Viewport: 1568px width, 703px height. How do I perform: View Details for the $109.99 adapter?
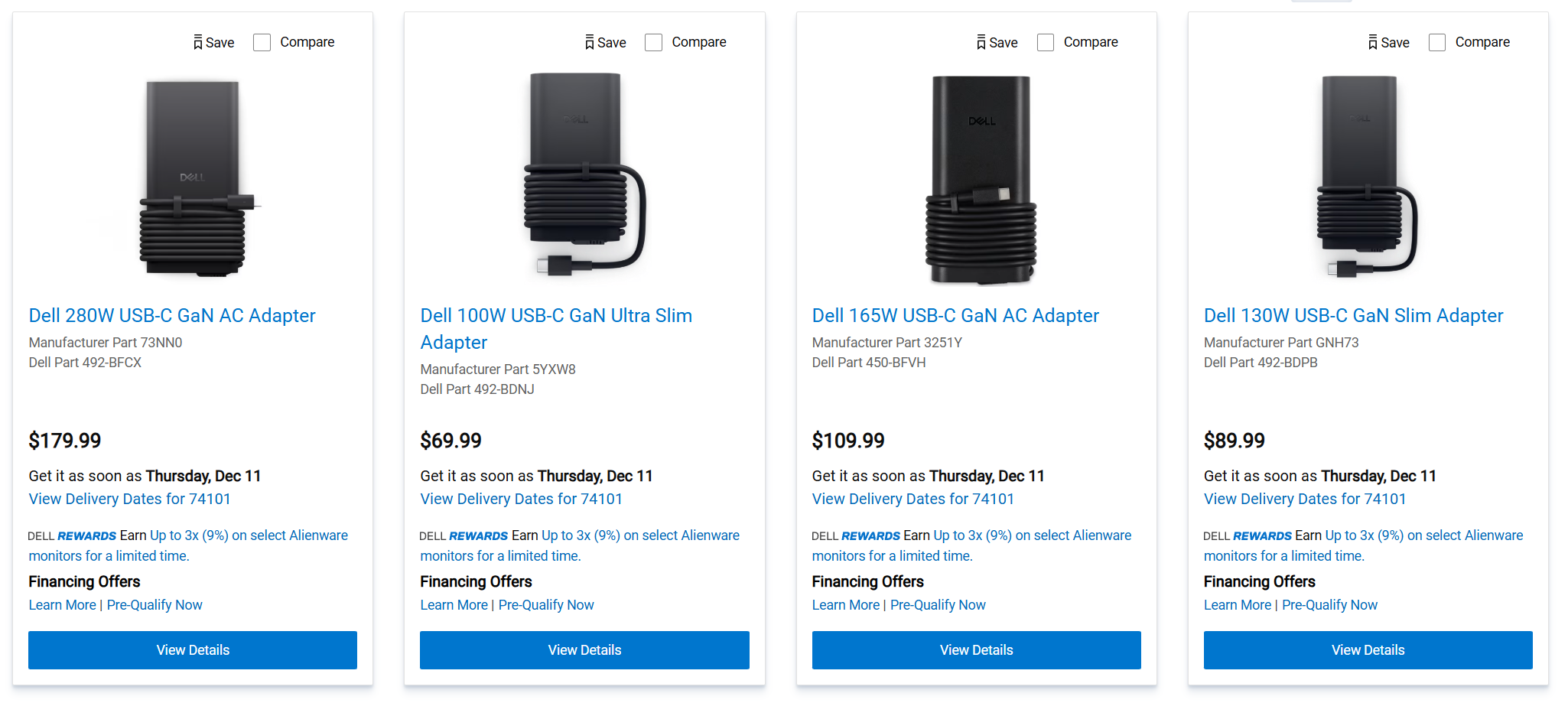coord(976,650)
